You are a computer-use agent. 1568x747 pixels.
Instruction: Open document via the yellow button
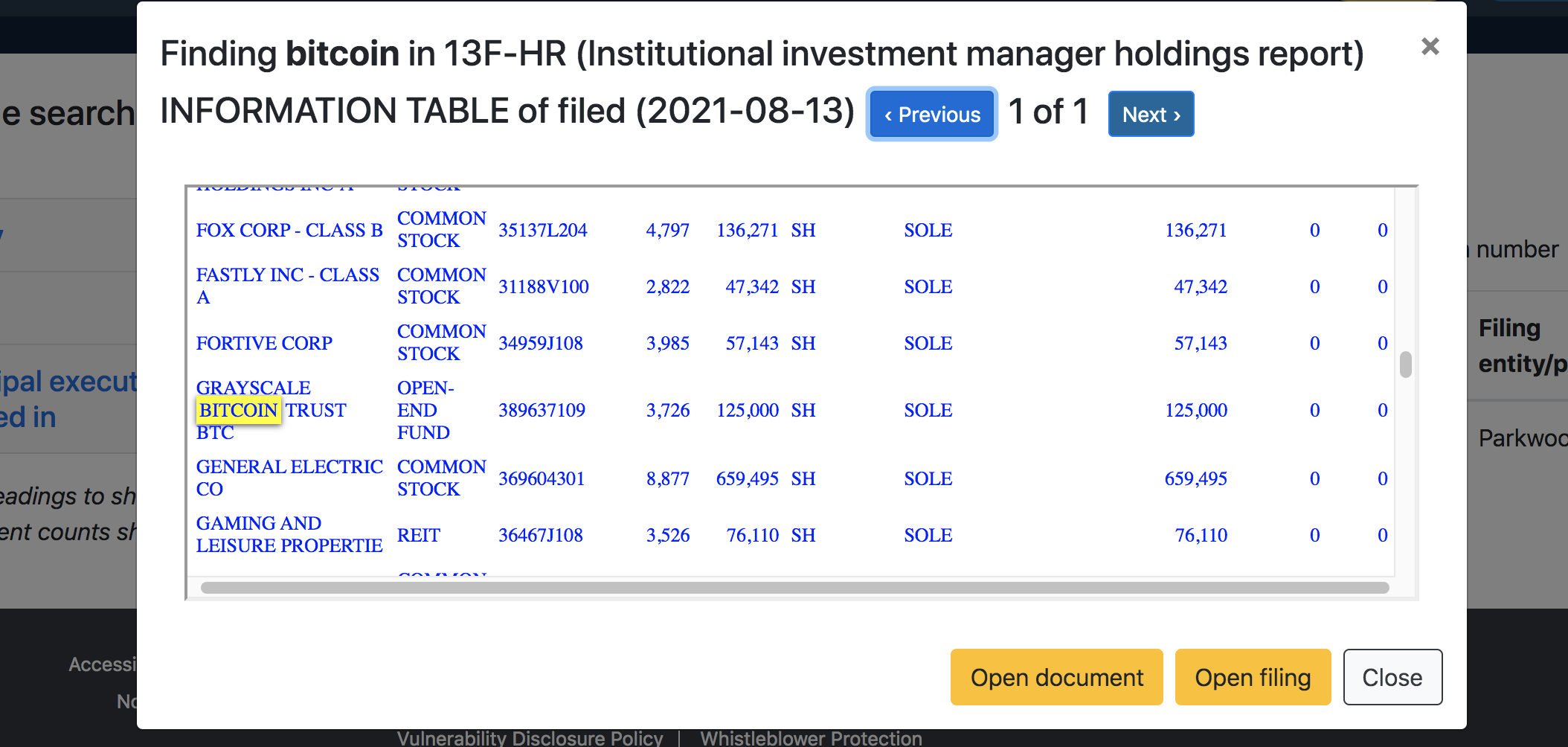click(1056, 677)
